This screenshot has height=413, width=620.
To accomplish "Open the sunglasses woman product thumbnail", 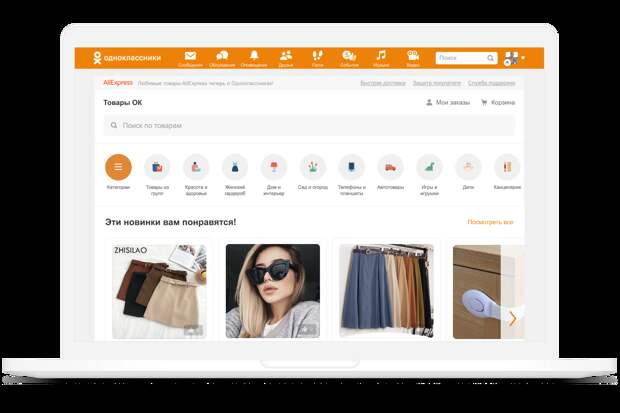I will (273, 291).
